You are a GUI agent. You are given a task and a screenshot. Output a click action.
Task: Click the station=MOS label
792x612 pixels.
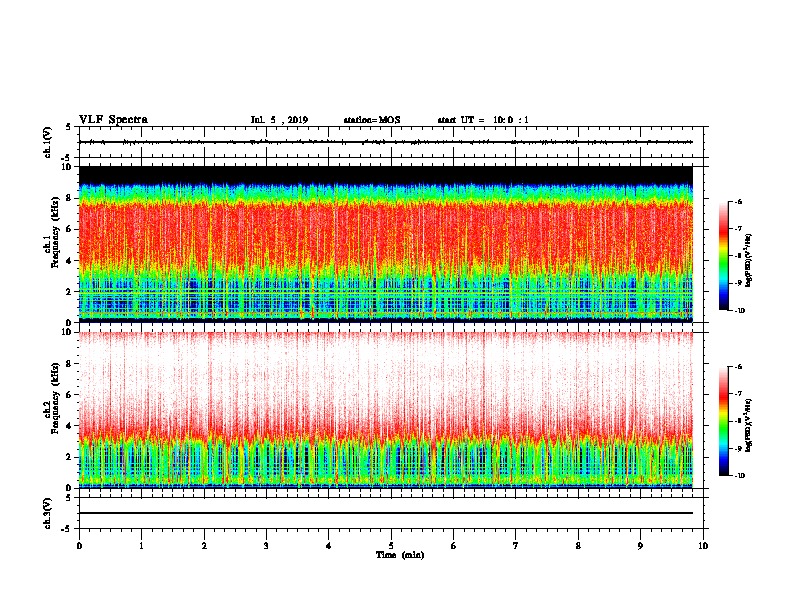[372, 120]
